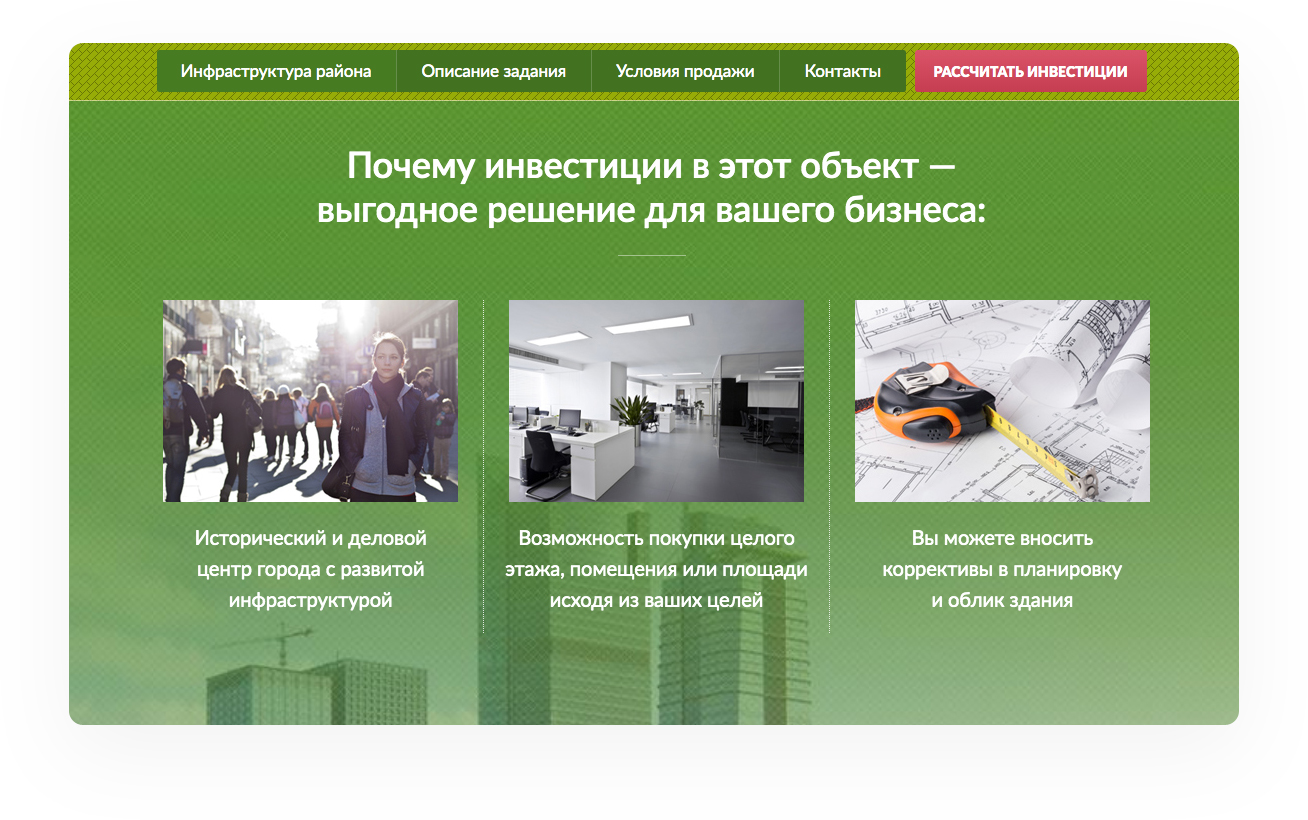Go to the Описание задания section
1308x820 pixels.
coord(493,72)
